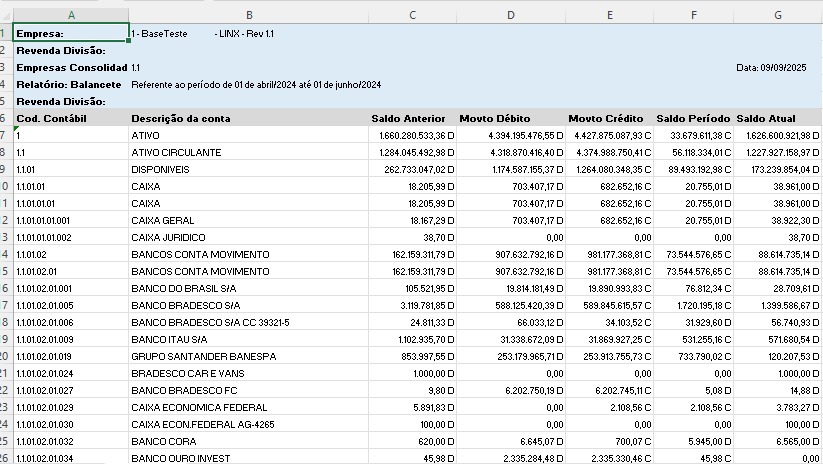Click the '1 - BaseTeste - LINX - Rev 1.1' cell

[249, 34]
